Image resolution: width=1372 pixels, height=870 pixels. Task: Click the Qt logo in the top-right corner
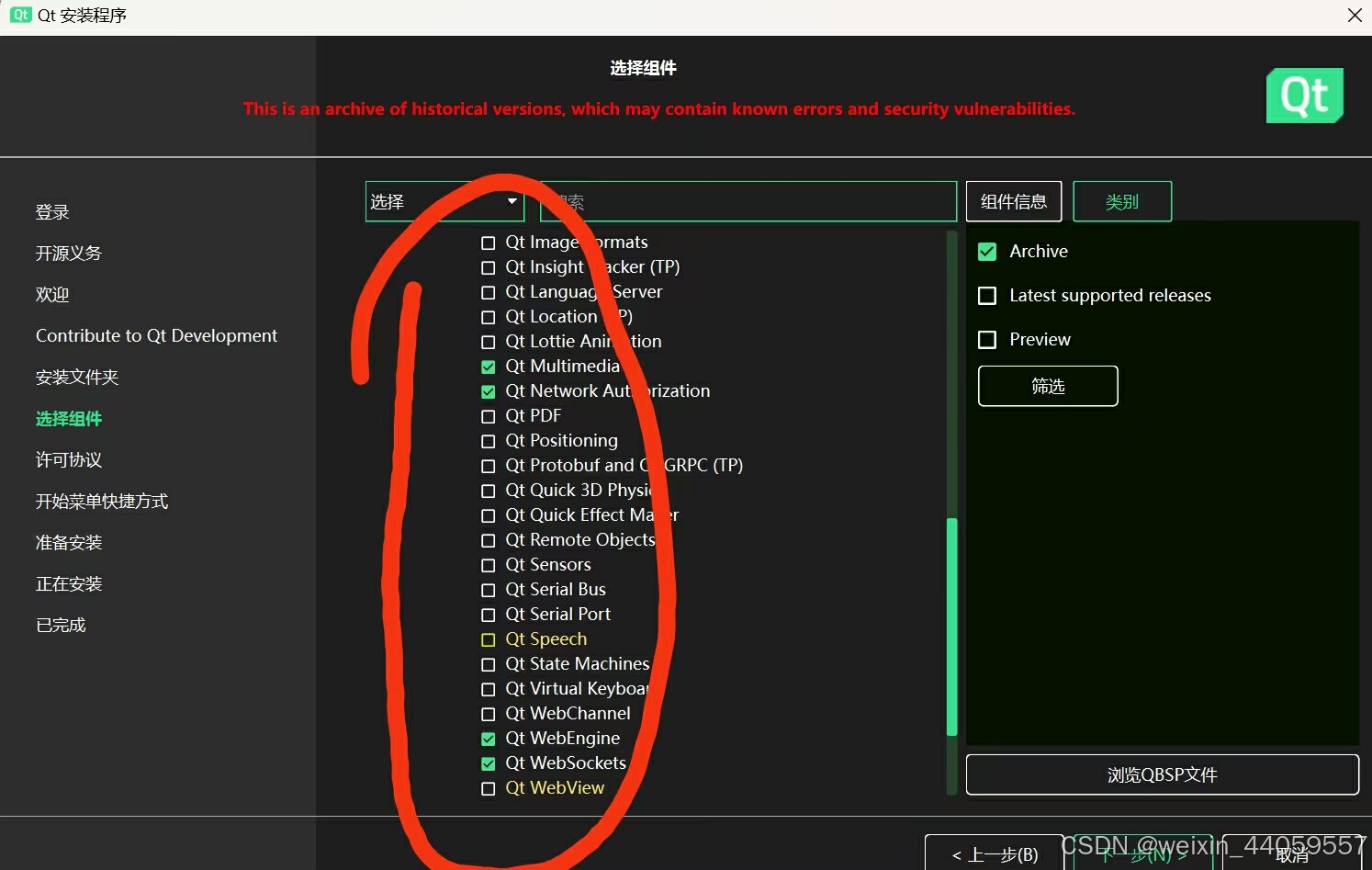[x=1304, y=95]
